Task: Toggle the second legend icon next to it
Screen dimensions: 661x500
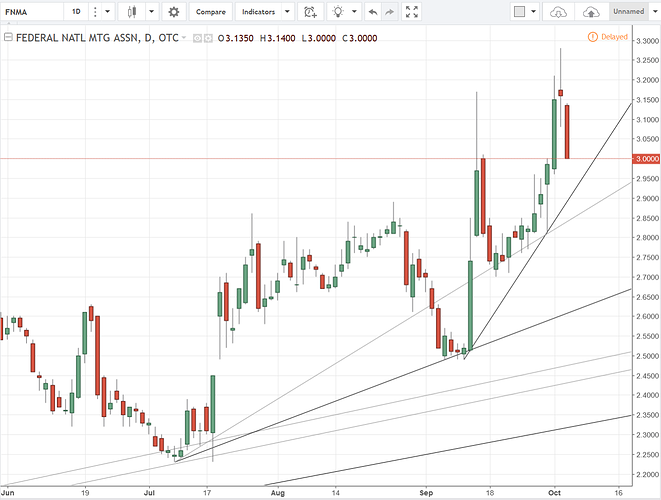Action: pyautogui.click(x=208, y=38)
